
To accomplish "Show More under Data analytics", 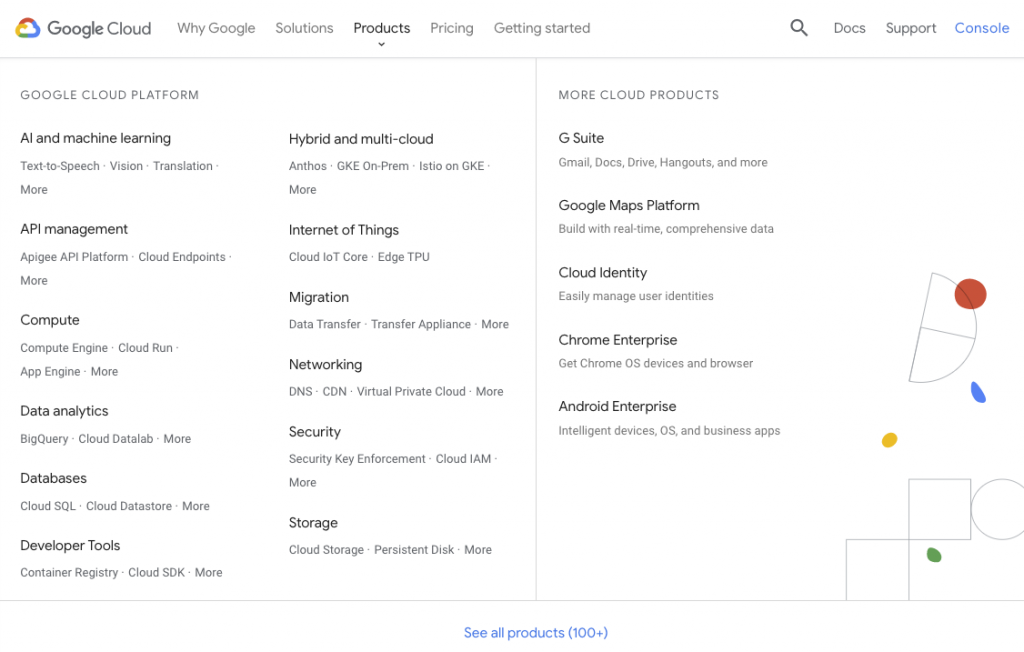I will pos(177,438).
